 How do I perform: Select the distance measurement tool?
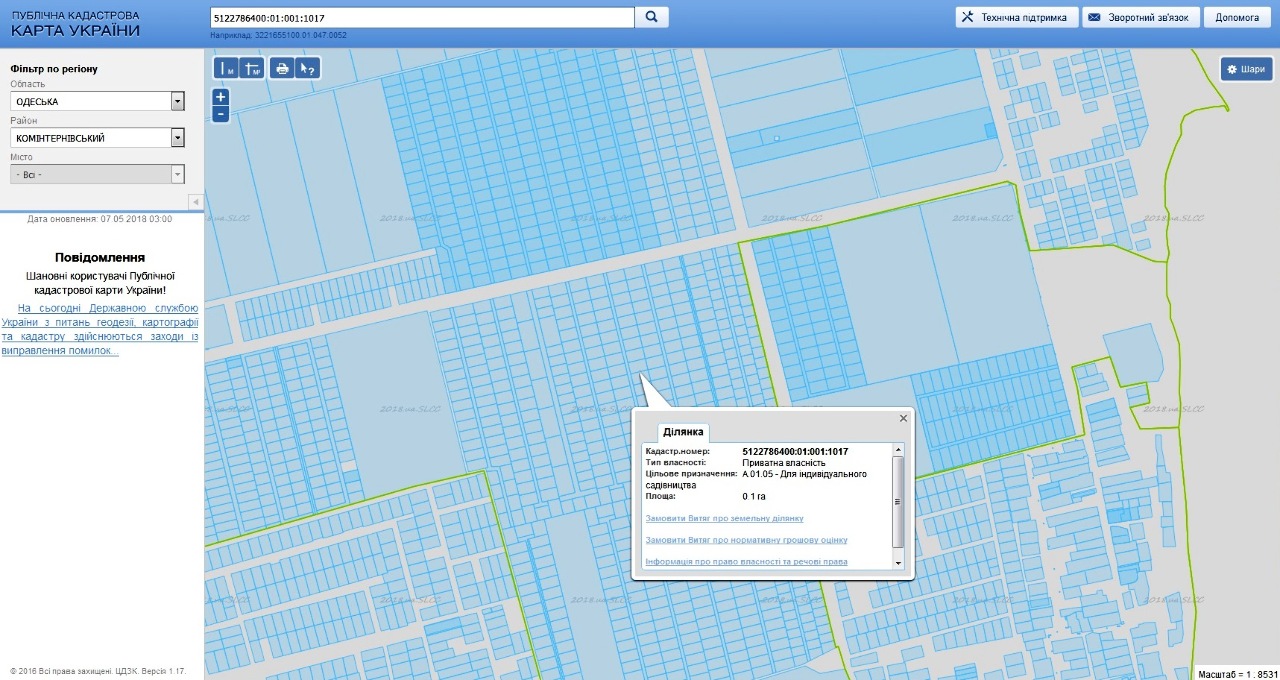tap(227, 69)
